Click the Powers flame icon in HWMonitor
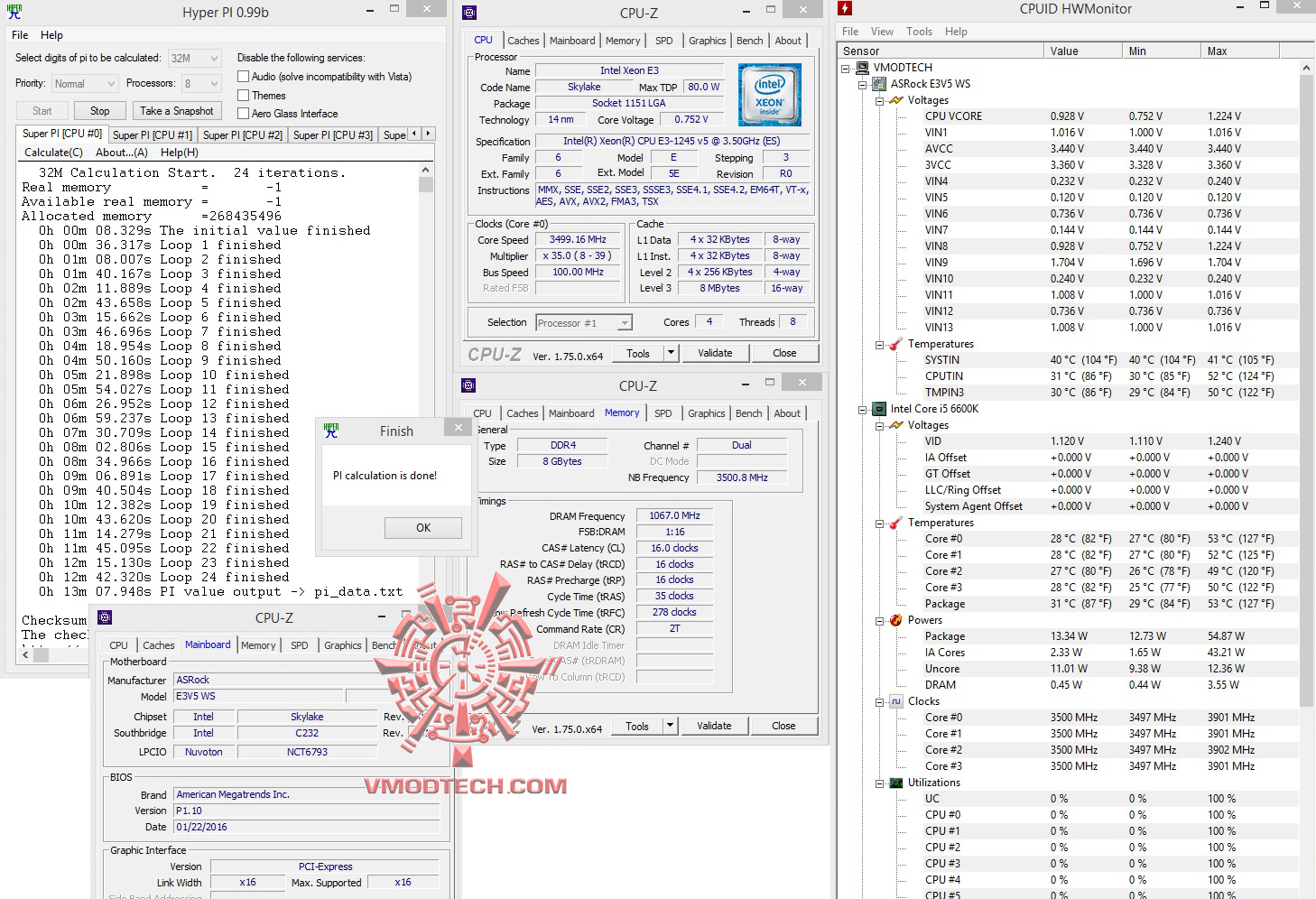This screenshot has height=899, width=1316. pos(896,620)
